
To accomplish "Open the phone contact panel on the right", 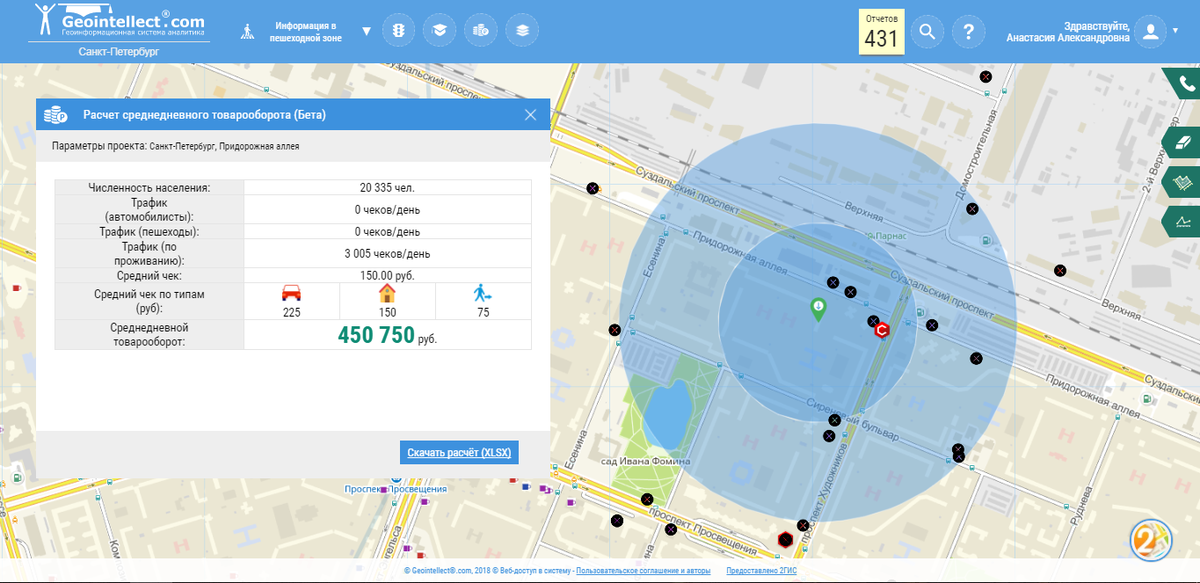I will [1183, 83].
